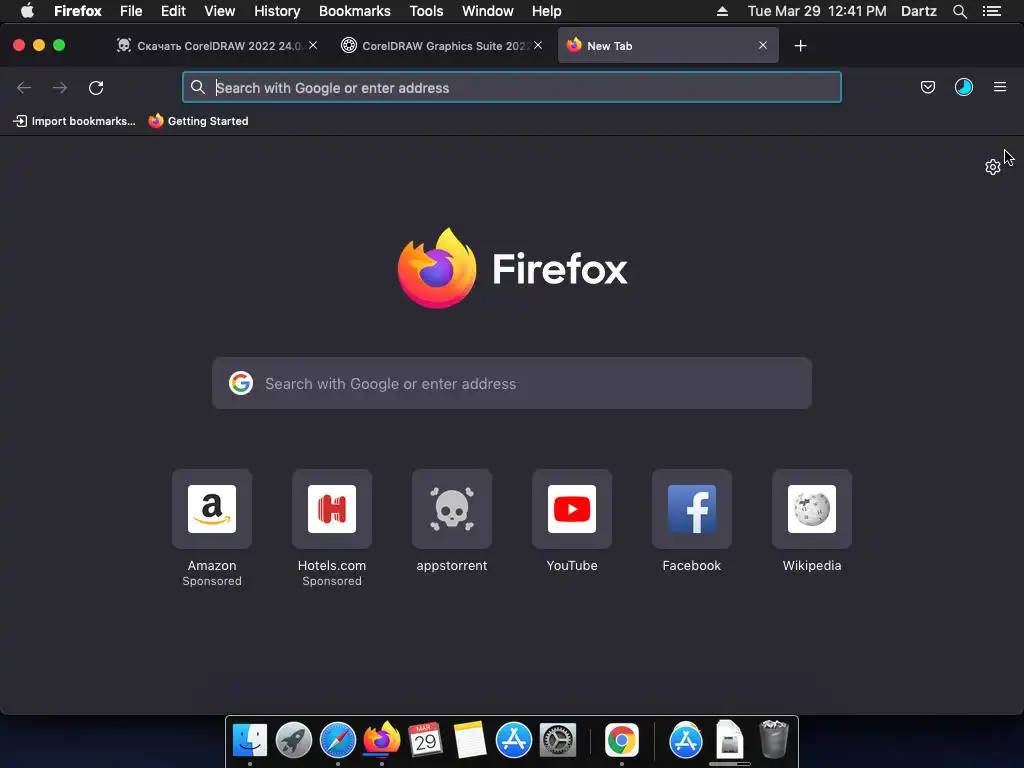Close the CorelDRAW Graphics Suite tab
Image resolution: width=1024 pixels, height=768 pixels.
pos(538,45)
